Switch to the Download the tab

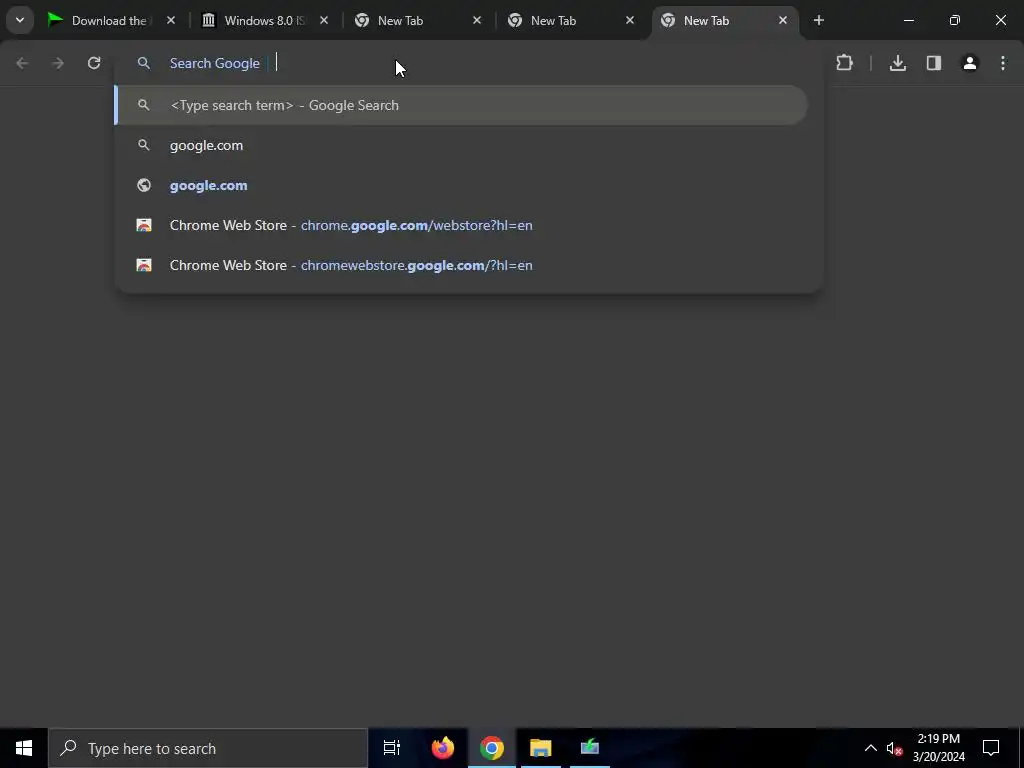point(110,20)
